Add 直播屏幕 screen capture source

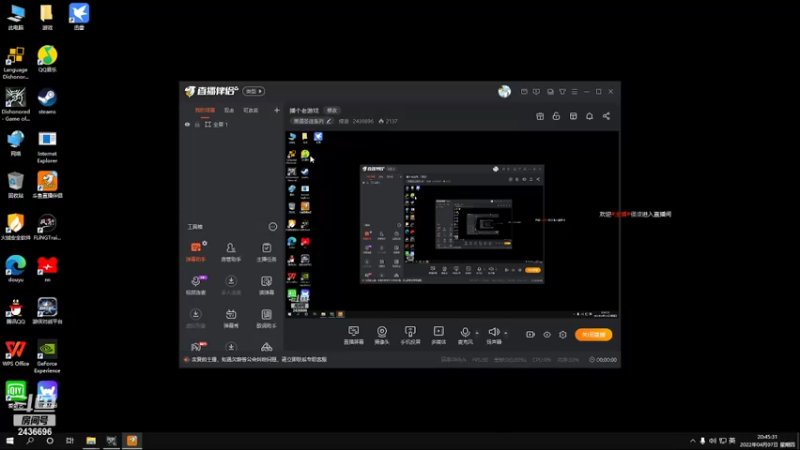point(354,335)
